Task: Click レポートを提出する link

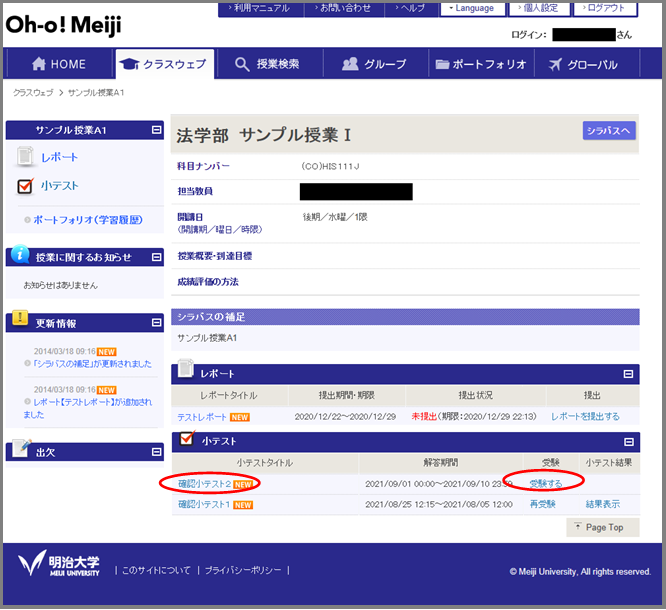Action: coord(585,416)
